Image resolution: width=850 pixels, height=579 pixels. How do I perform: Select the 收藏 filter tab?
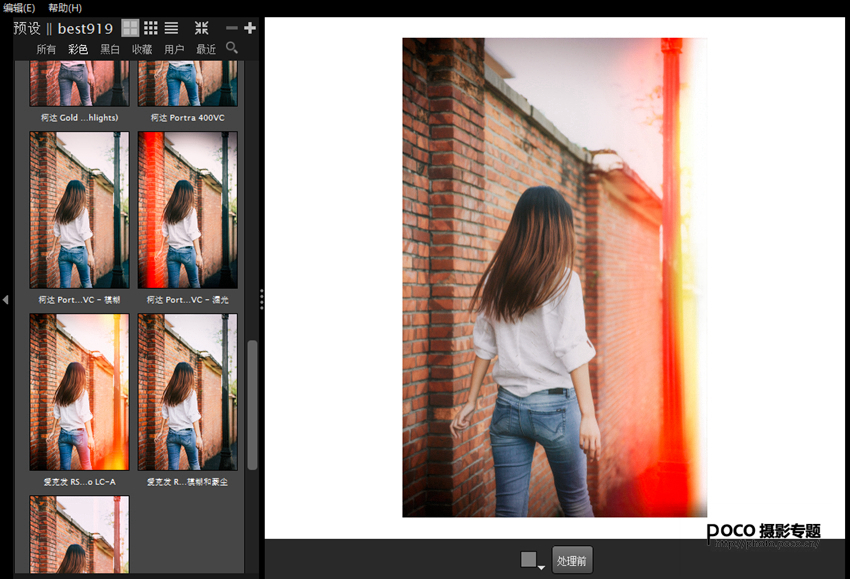pos(142,49)
